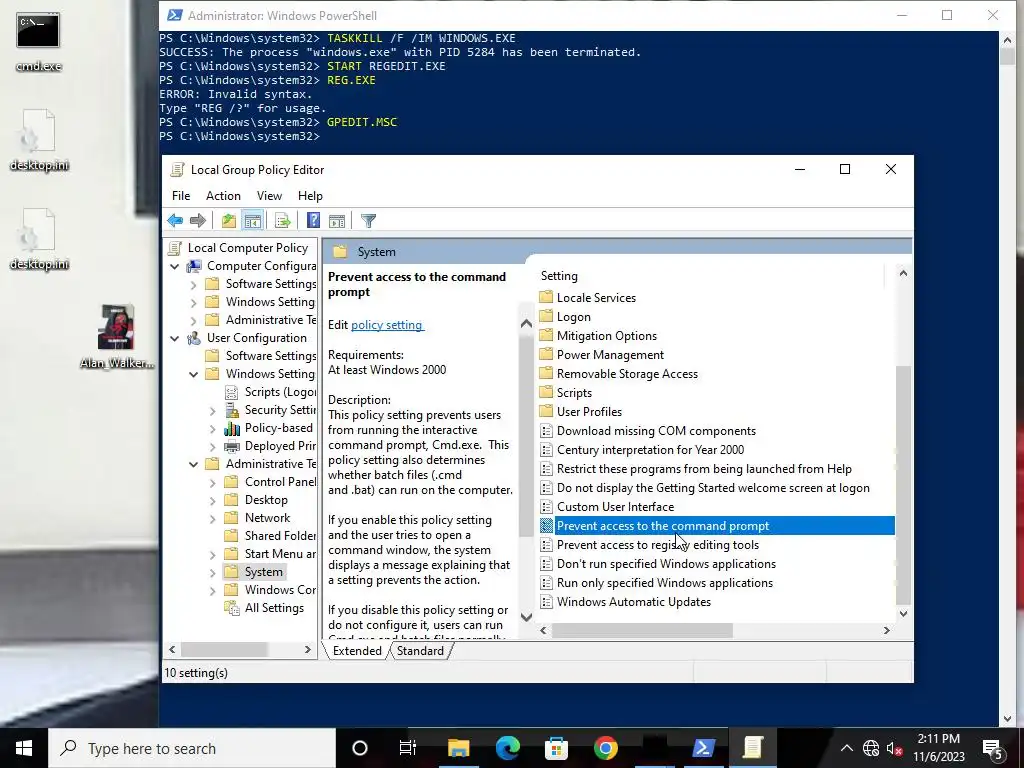Open Microsoft Edge from the taskbar
1024x768 pixels.
[x=507, y=748]
